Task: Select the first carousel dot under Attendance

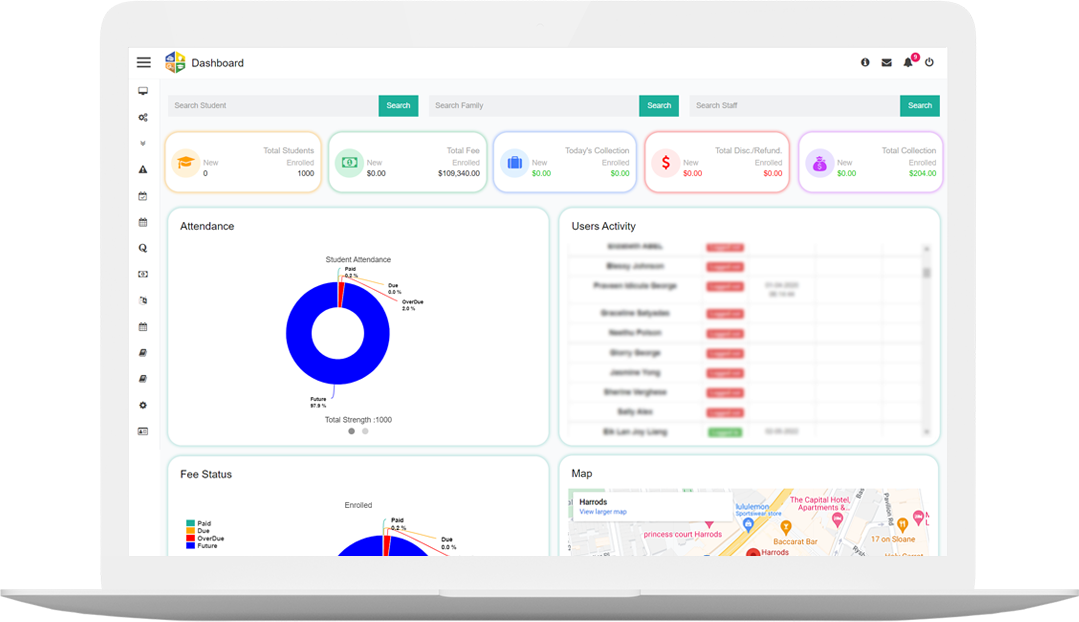Action: tap(351, 431)
